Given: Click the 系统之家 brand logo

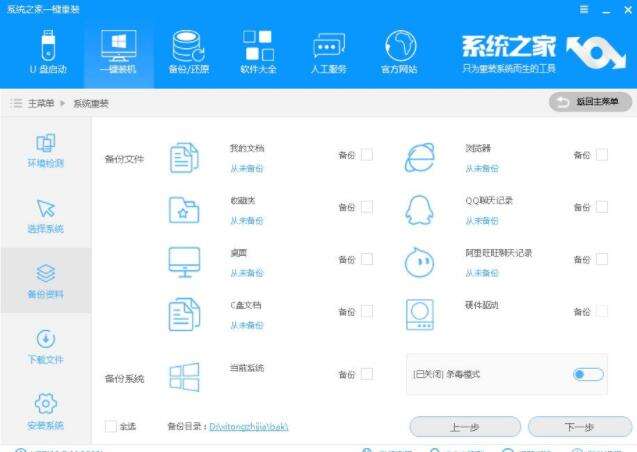Looking at the screenshot, I should point(543,54).
